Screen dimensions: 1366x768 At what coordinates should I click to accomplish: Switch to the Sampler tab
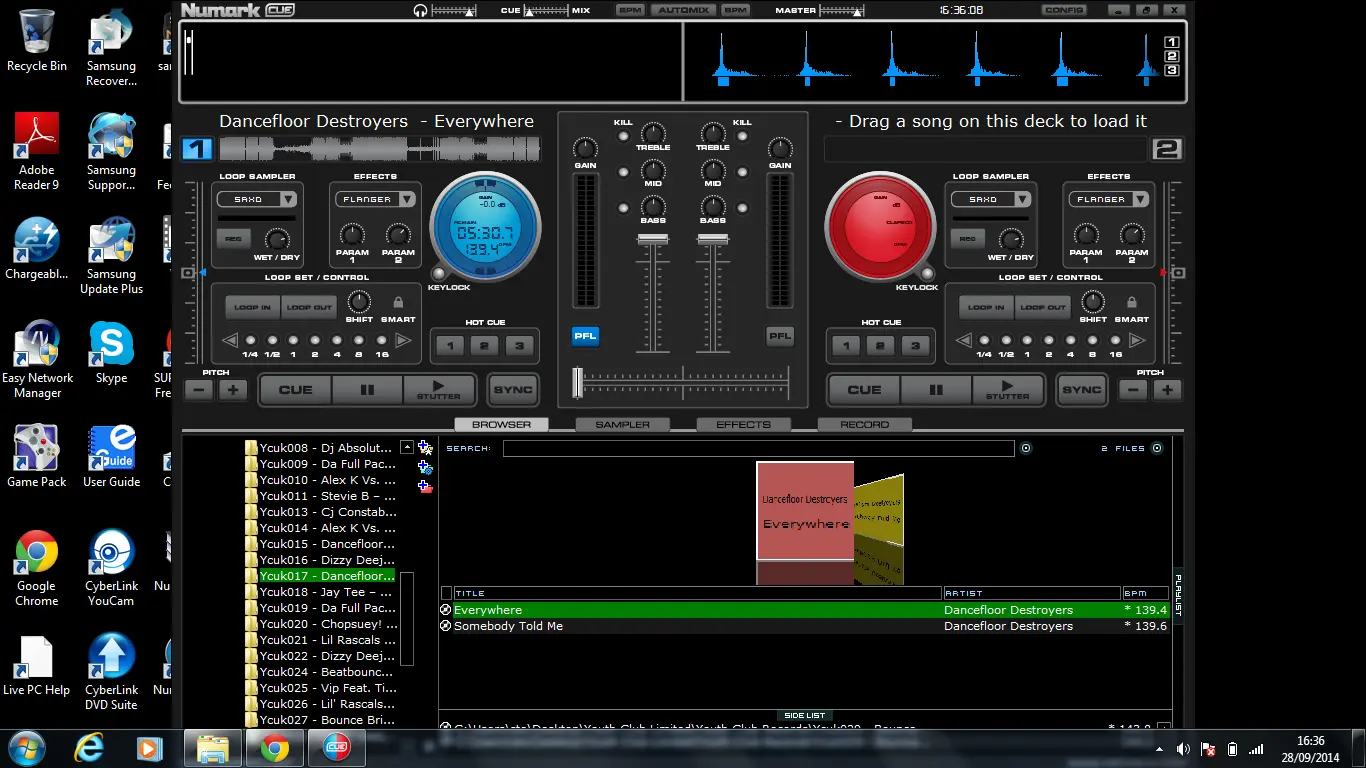pos(622,424)
